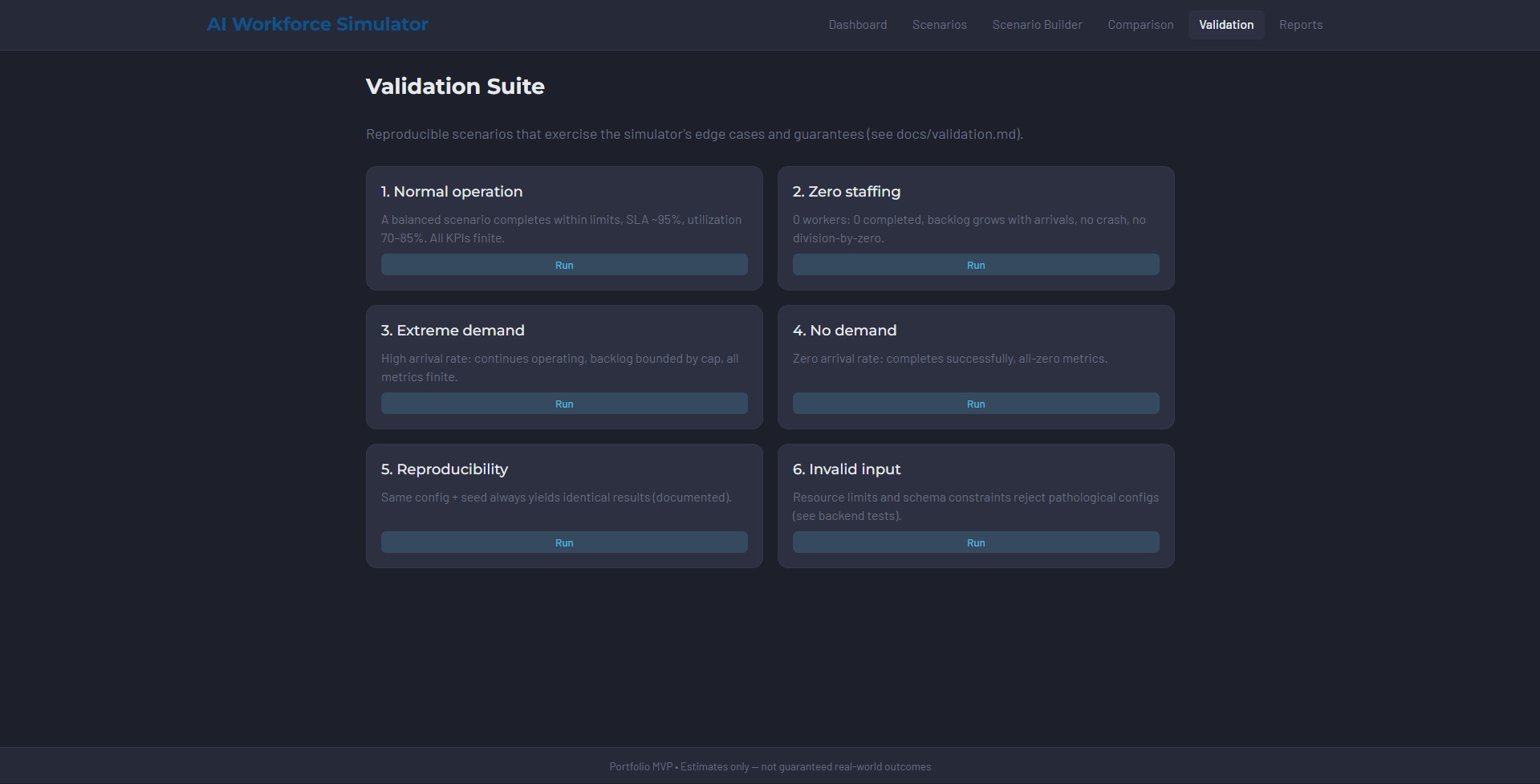1540x784 pixels.
Task: Click the '5. Reproducibility' card title
Action: [445, 469]
